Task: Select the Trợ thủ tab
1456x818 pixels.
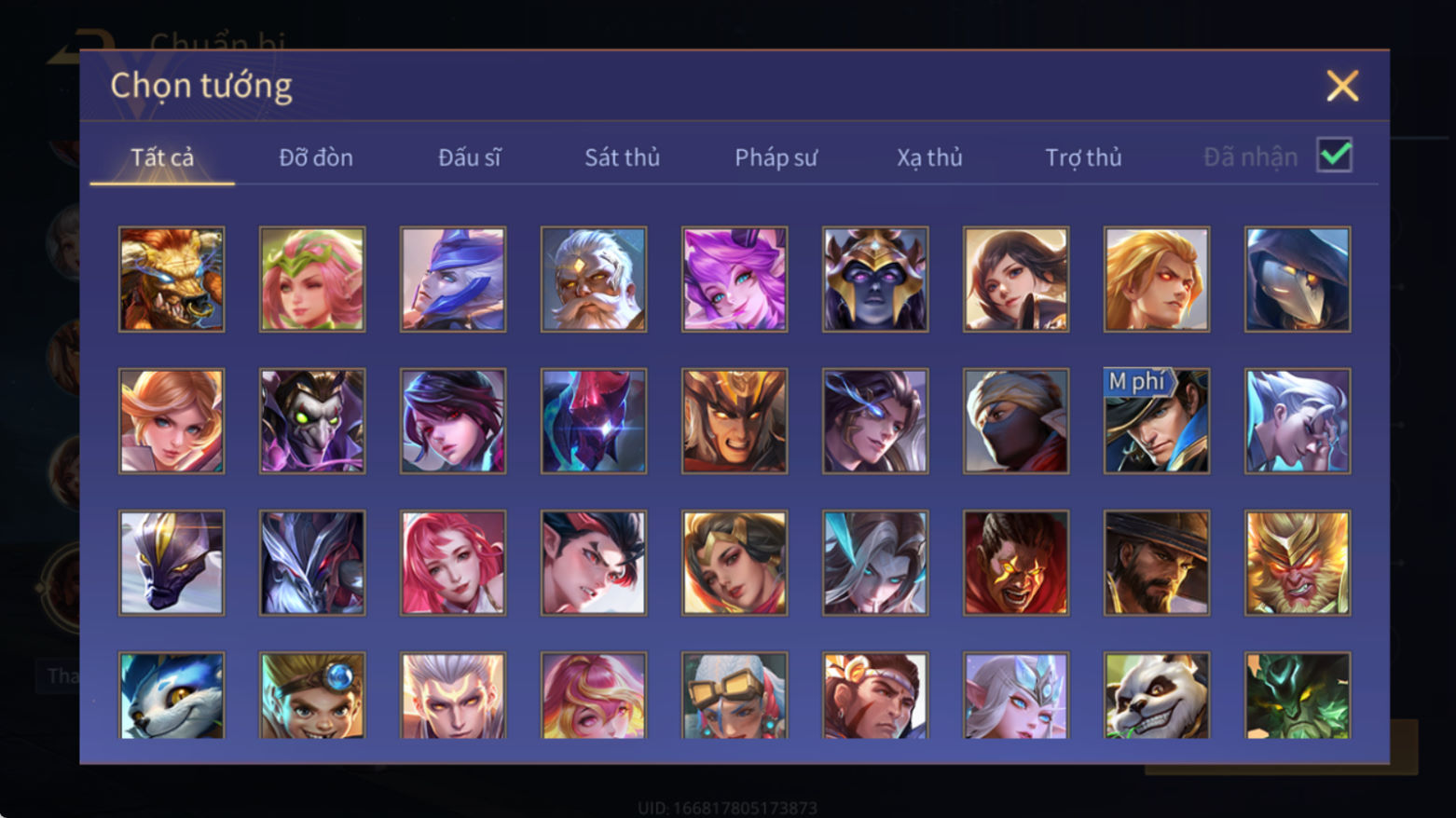Action: pyautogui.click(x=1083, y=157)
